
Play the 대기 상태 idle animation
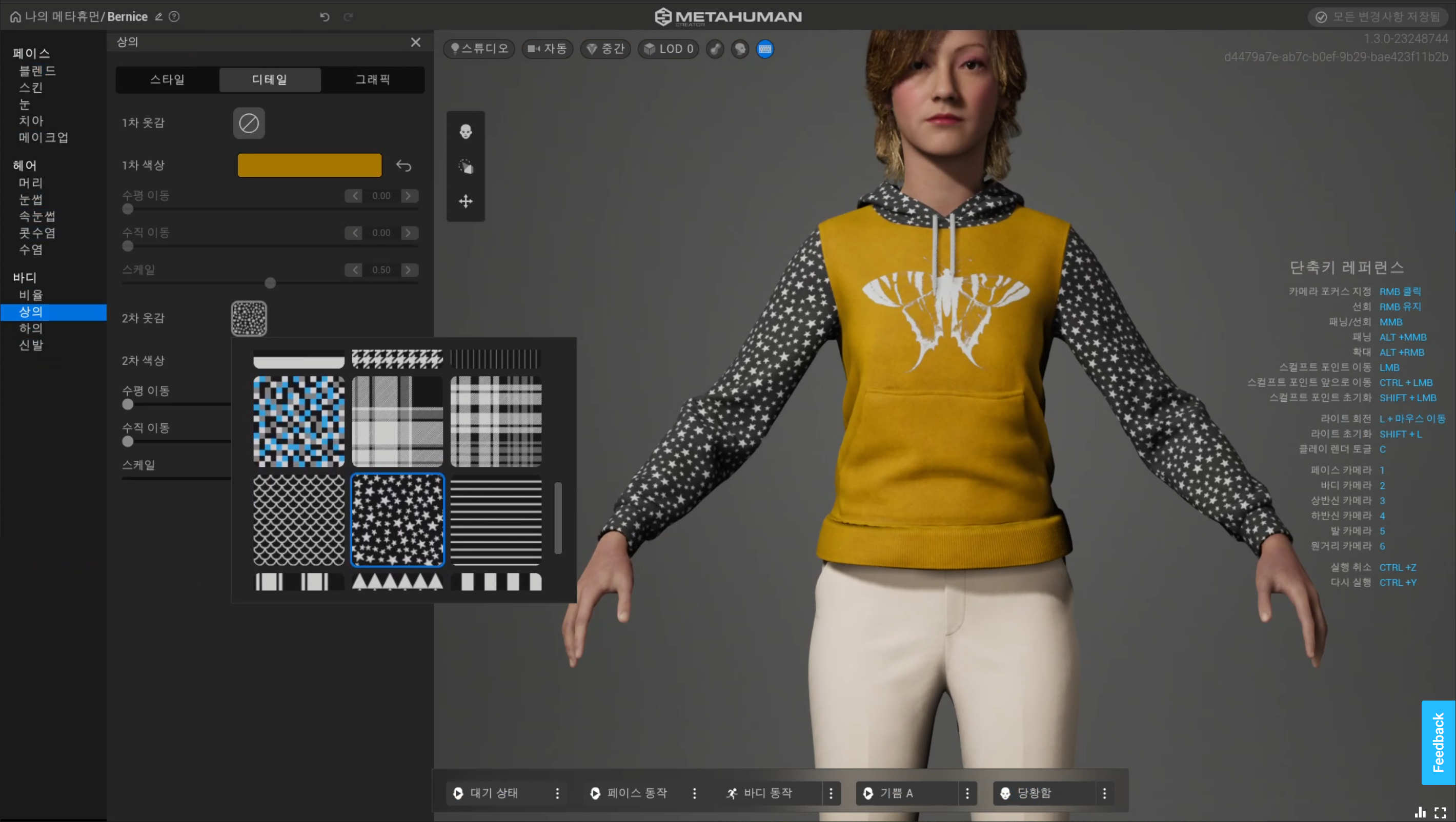pyautogui.click(x=458, y=793)
